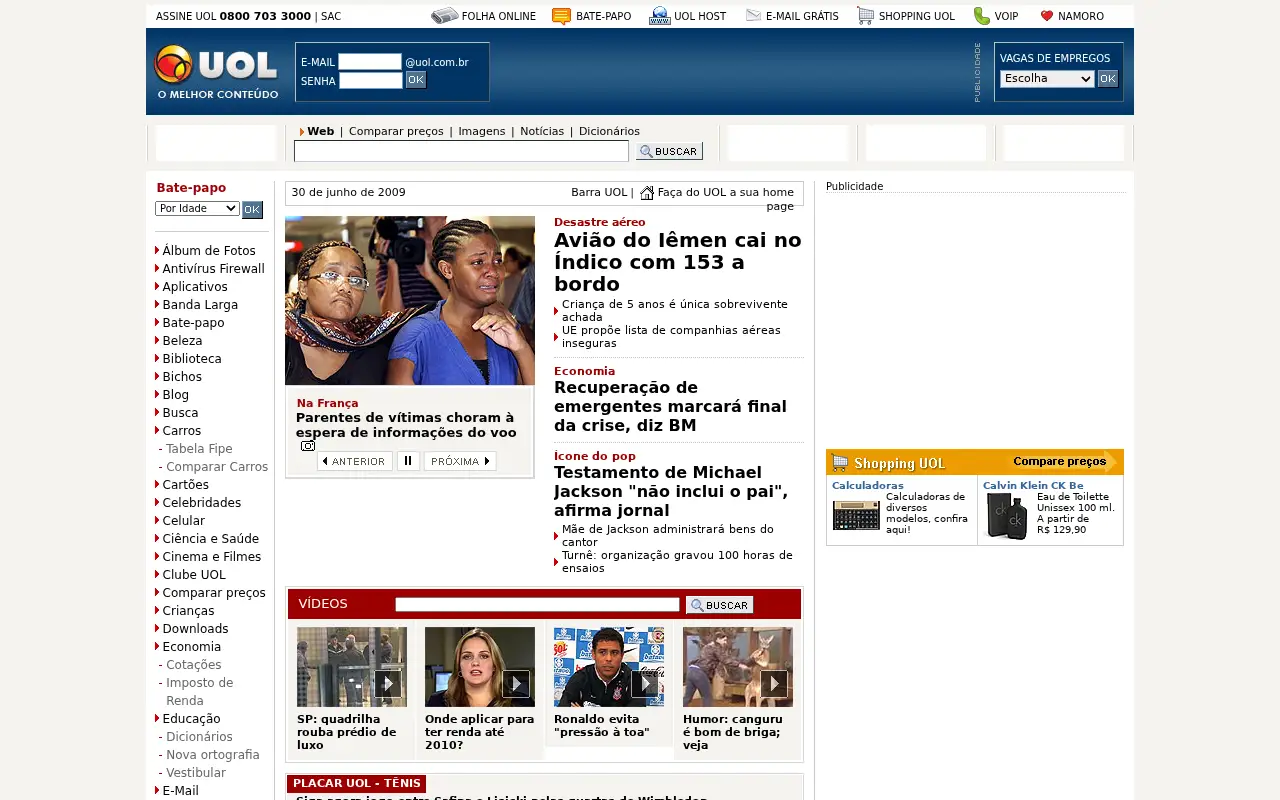Open 'Criança de 5 anos é única sobrevivente' link

[675, 310]
